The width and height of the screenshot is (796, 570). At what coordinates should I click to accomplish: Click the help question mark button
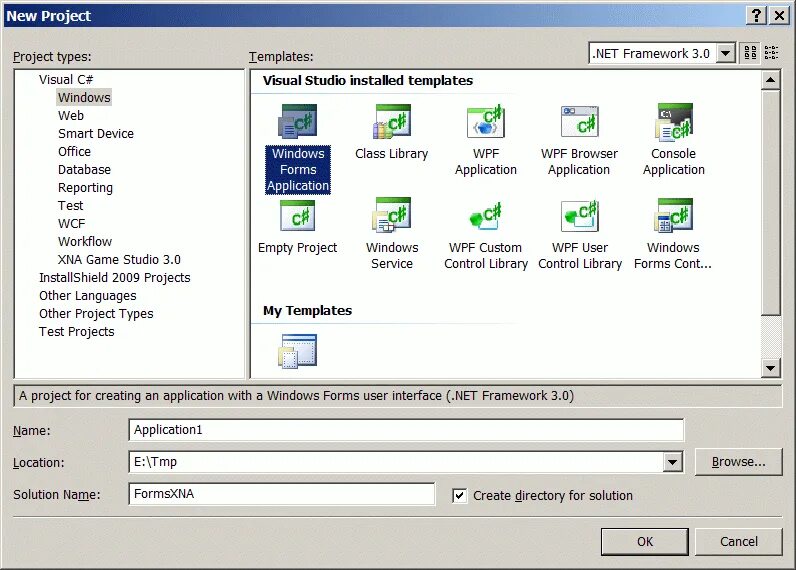click(x=756, y=16)
